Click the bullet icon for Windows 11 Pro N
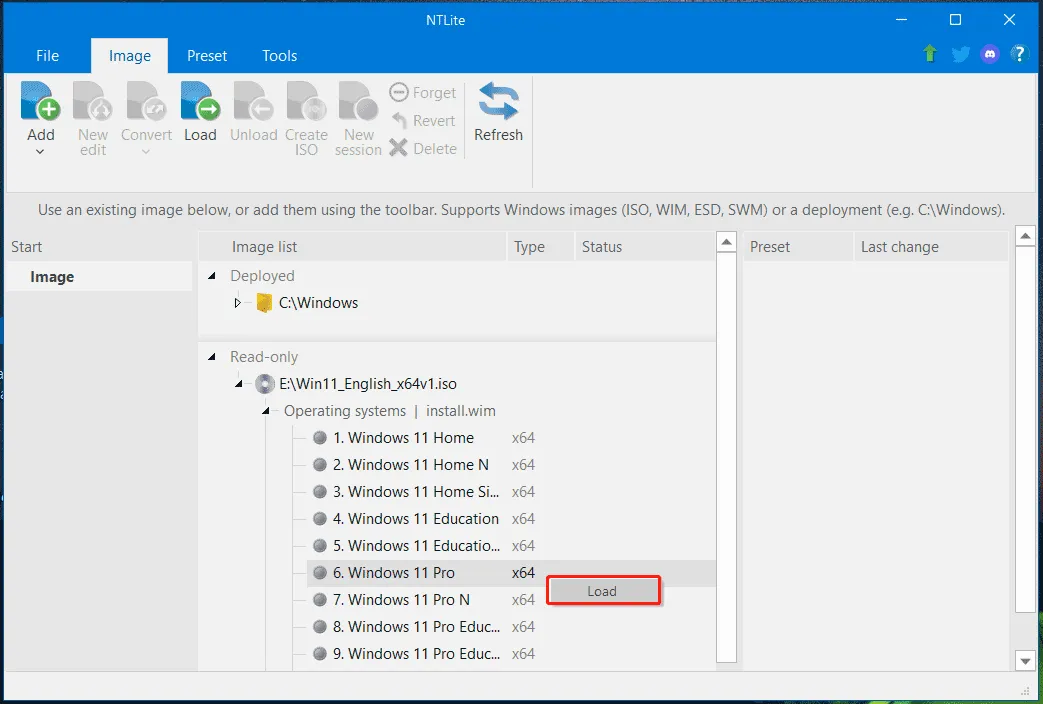The width and height of the screenshot is (1043, 704). 320,600
